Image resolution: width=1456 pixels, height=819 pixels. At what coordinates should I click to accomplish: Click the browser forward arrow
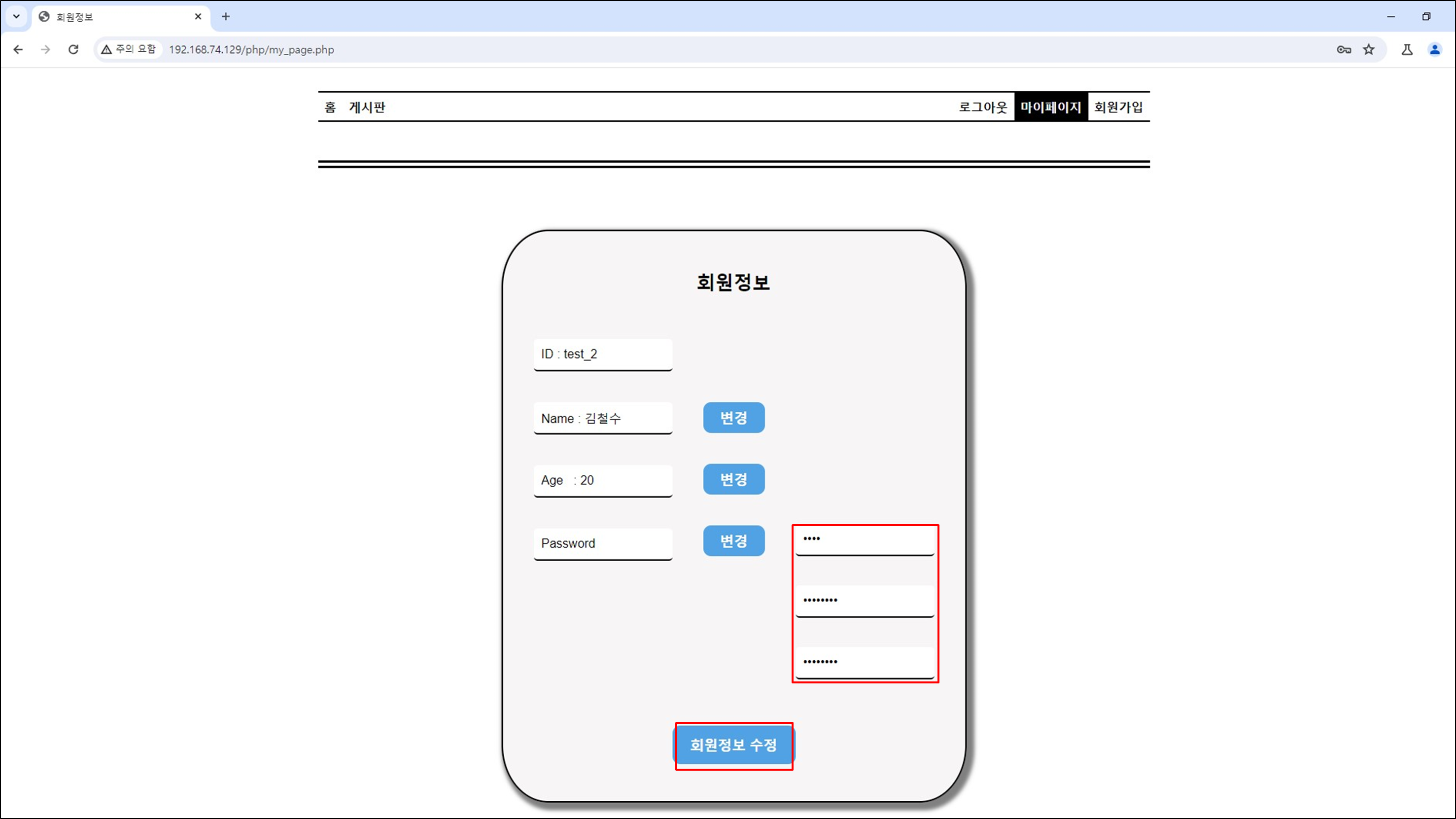(46, 50)
